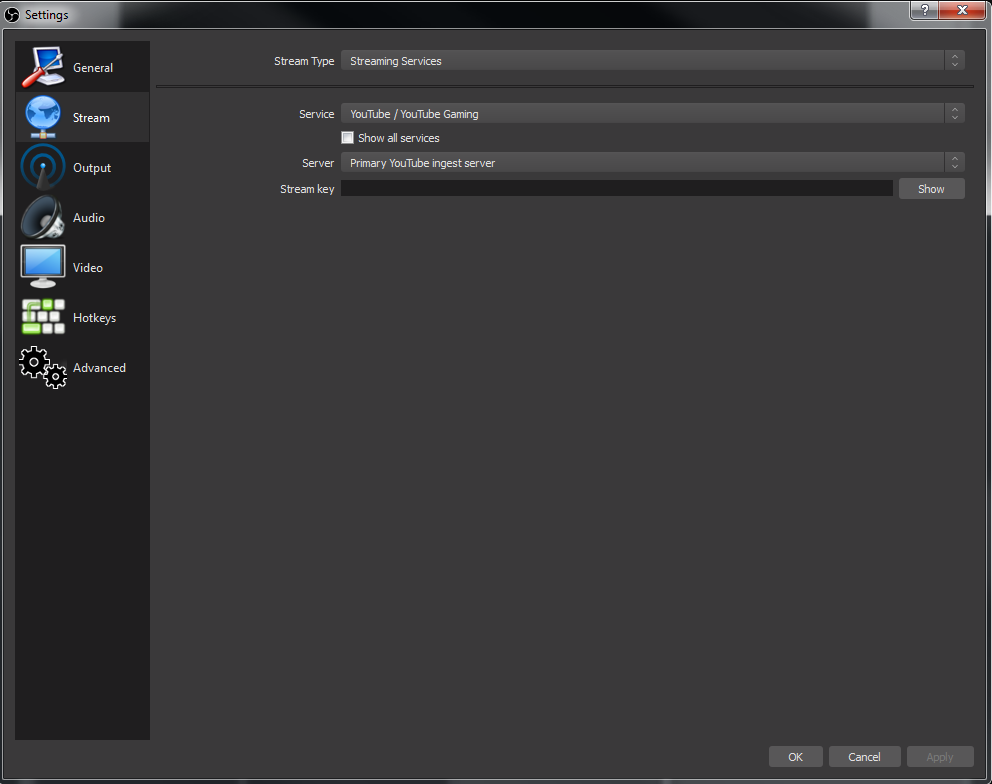The image size is (992, 784).
Task: Select the Stream settings tab label
Action: (x=91, y=118)
